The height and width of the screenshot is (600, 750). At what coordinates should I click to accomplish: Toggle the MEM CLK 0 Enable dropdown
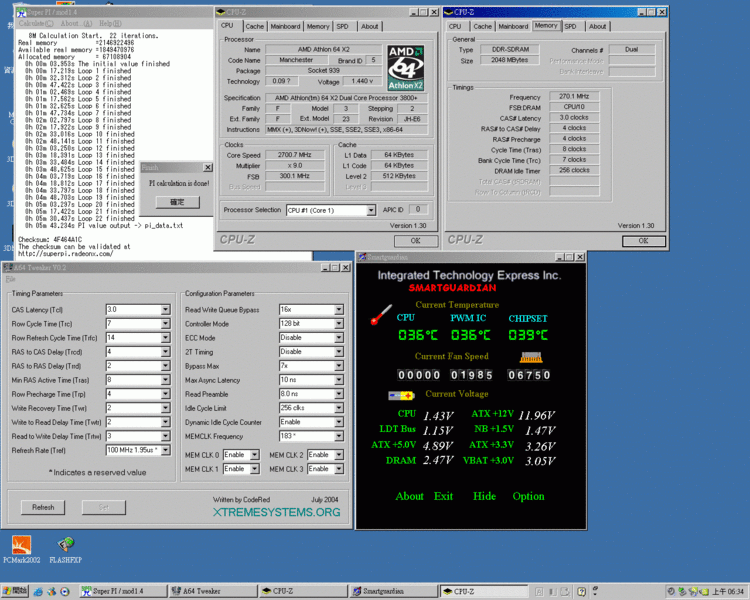pos(255,455)
